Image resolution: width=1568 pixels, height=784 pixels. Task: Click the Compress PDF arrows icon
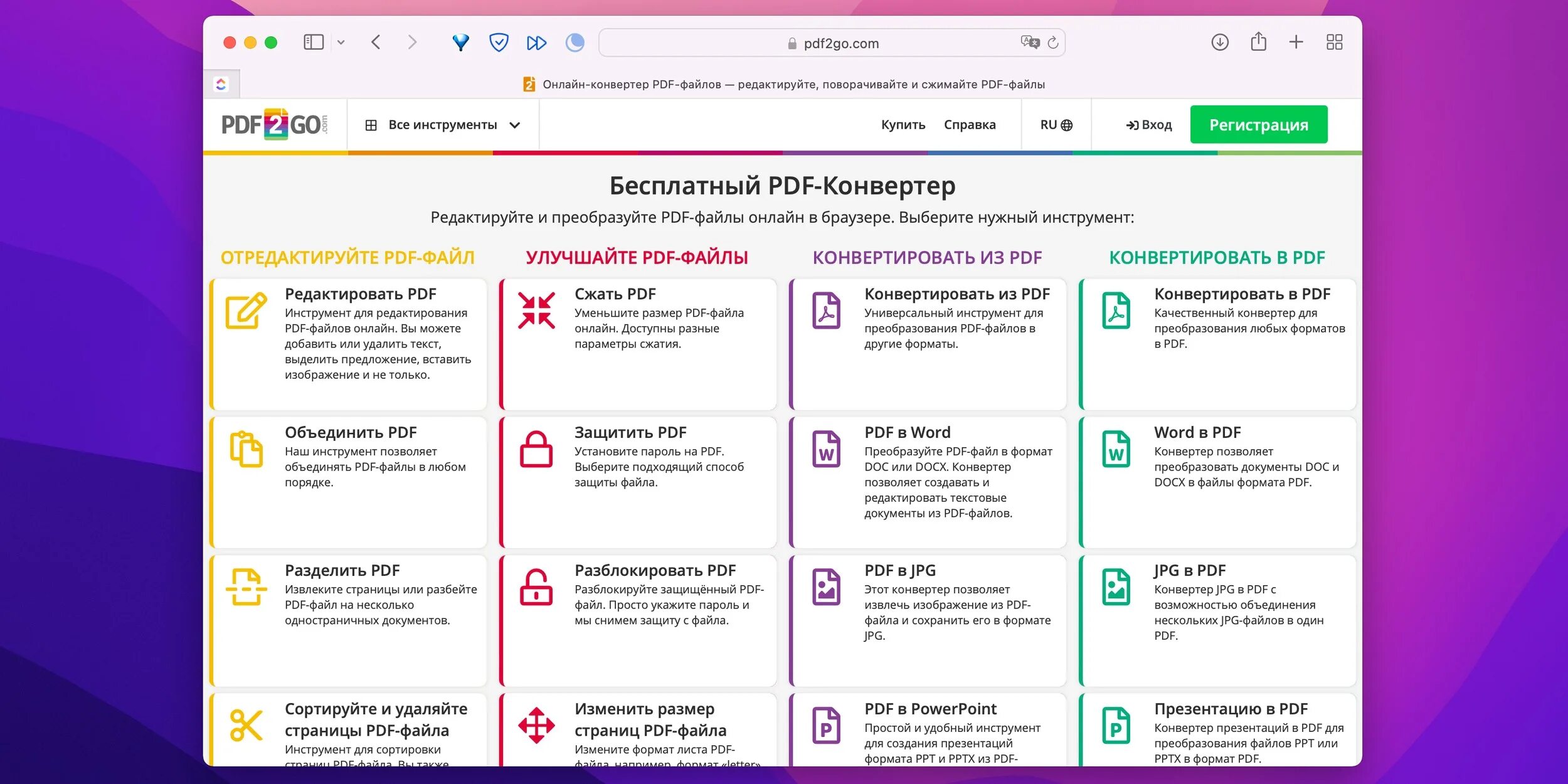click(536, 310)
